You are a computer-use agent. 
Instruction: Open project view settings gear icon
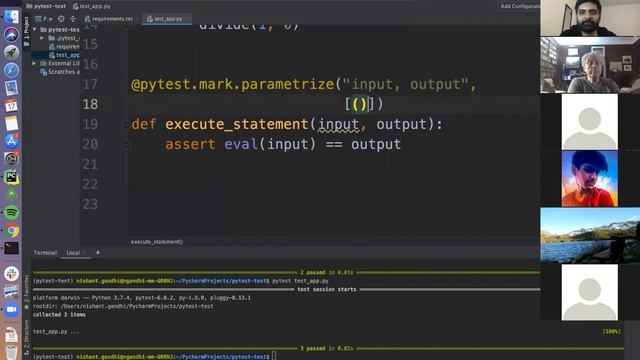[x=61, y=19]
